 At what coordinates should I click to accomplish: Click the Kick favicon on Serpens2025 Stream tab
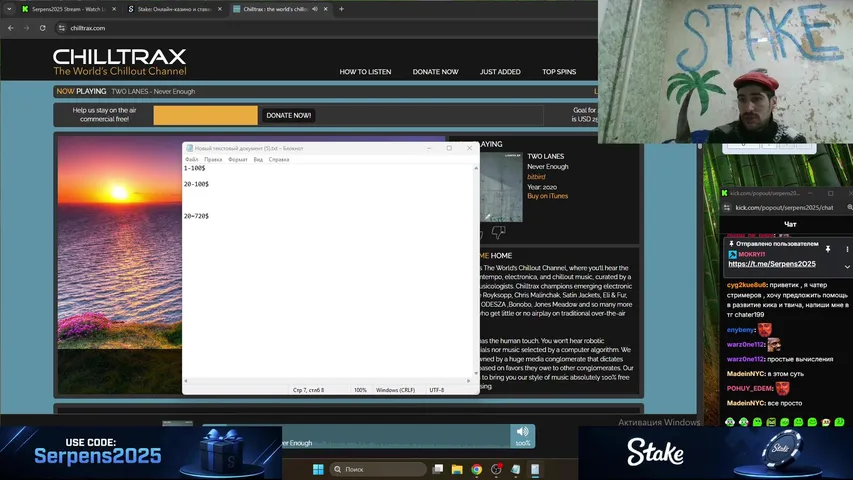click(25, 9)
